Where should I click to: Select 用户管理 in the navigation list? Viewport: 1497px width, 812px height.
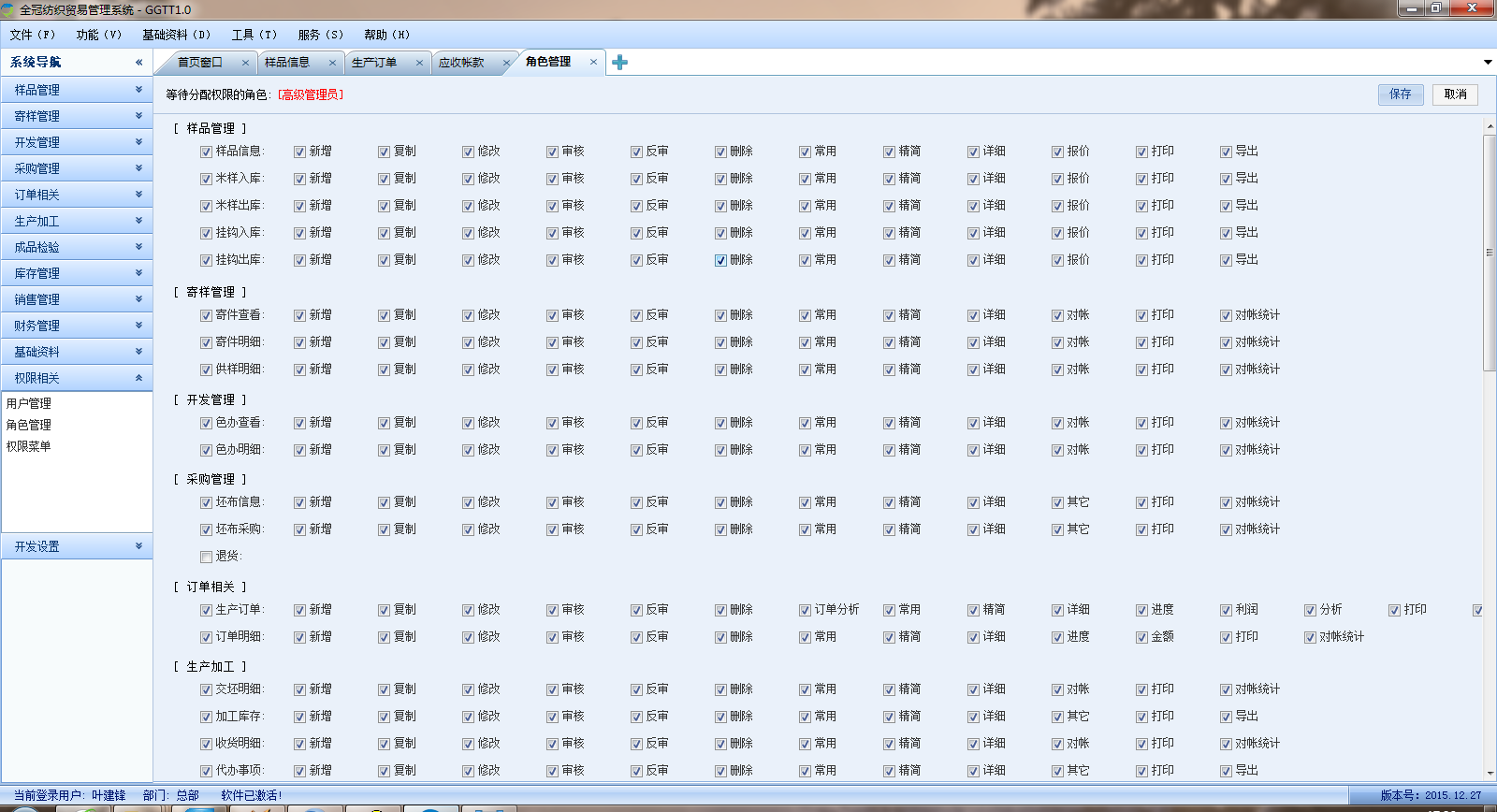(29, 403)
